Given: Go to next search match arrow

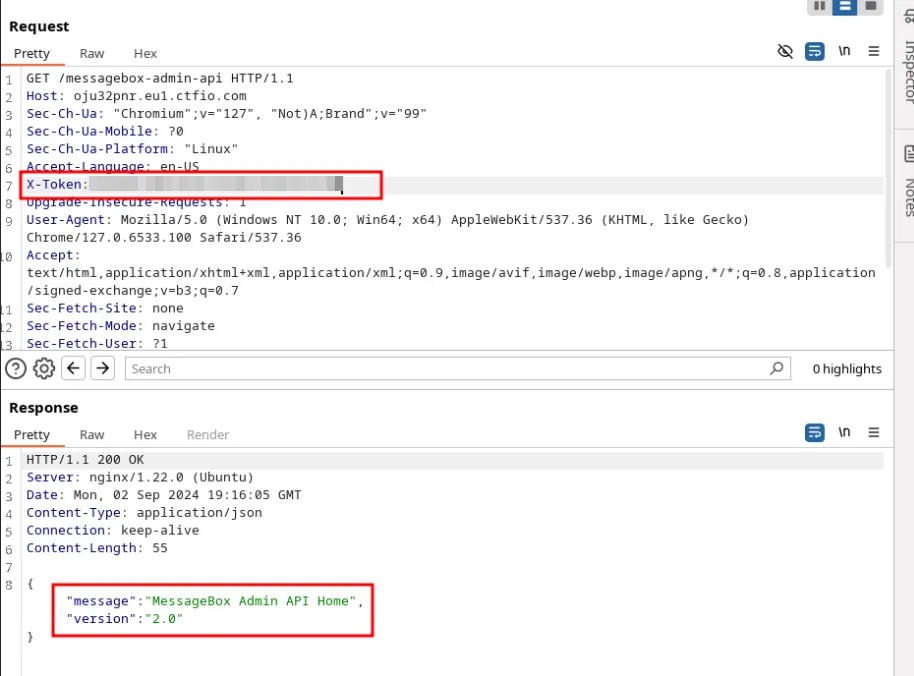Looking at the screenshot, I should tap(103, 369).
